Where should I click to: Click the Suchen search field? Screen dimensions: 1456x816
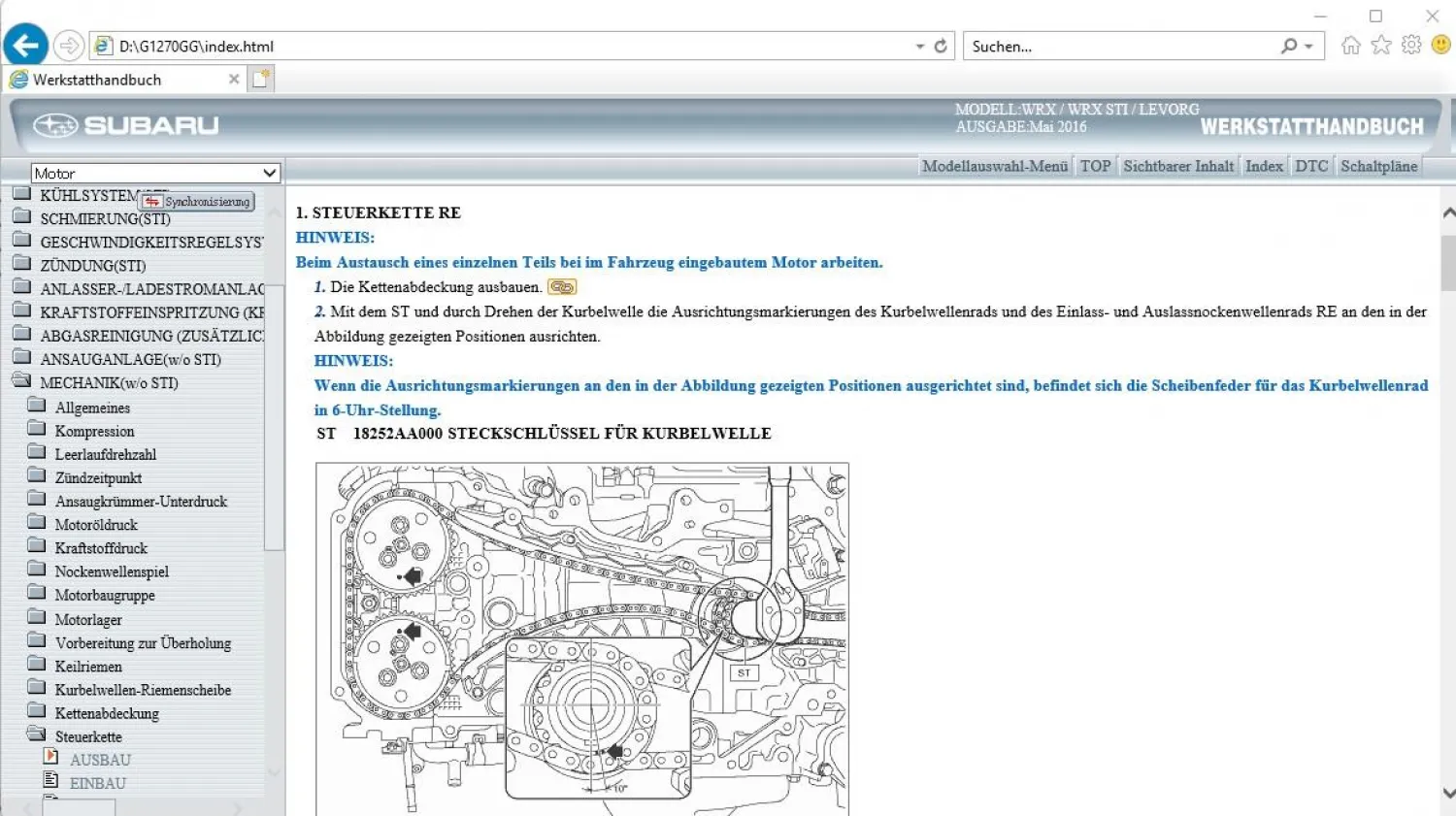tap(1121, 47)
